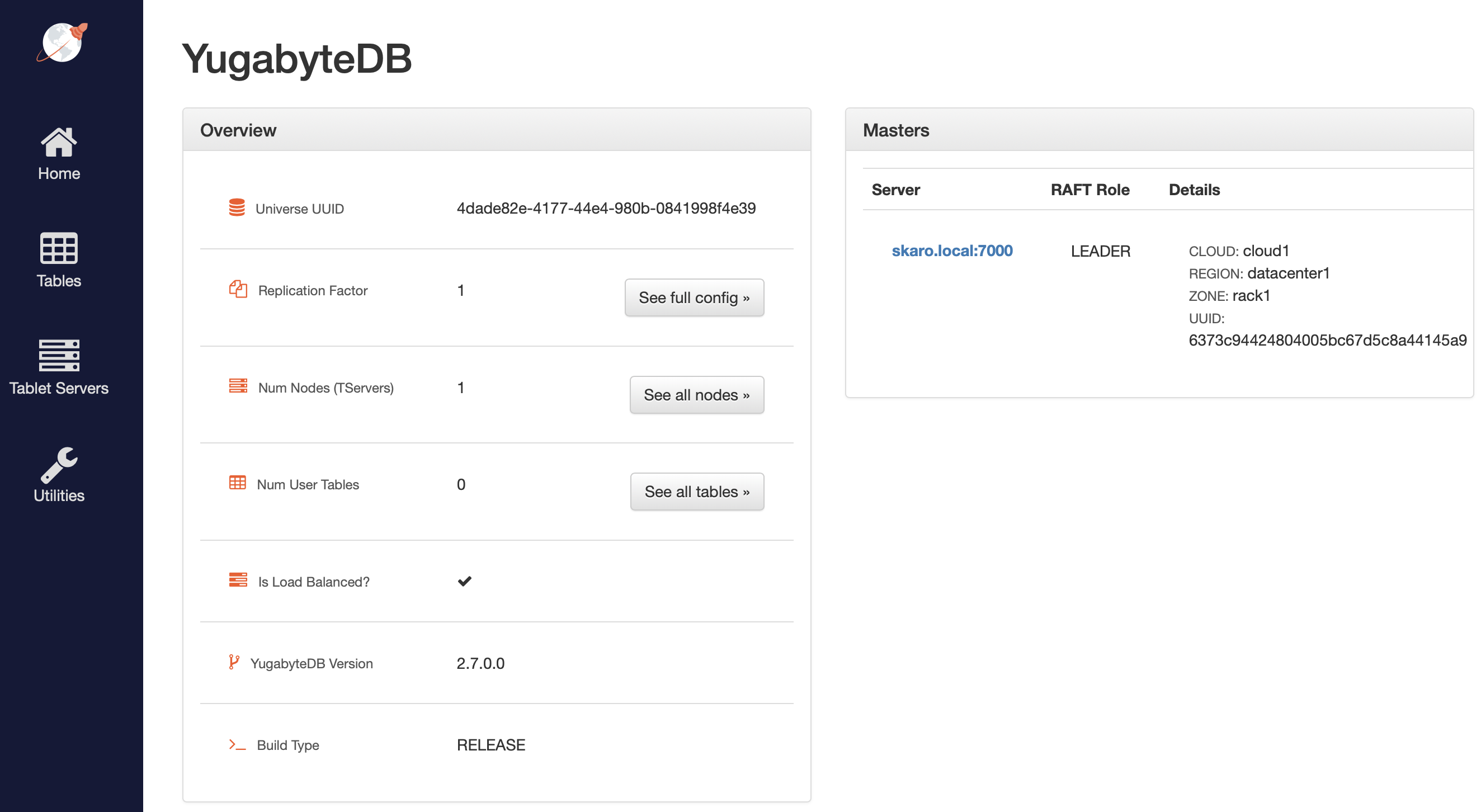Click the Is Load Balanced icon
1481x812 pixels.
click(x=238, y=580)
